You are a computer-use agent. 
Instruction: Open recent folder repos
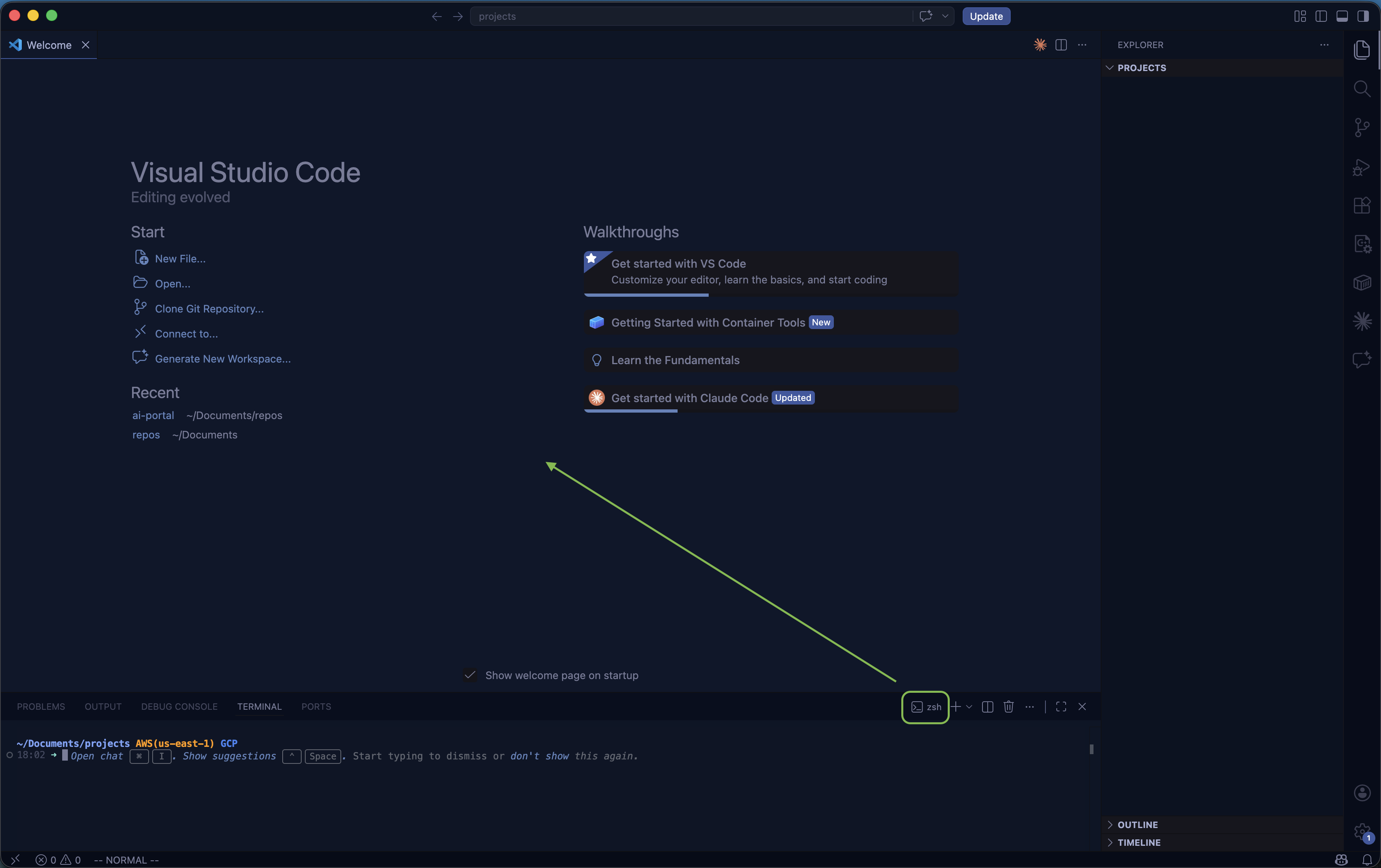coord(146,434)
